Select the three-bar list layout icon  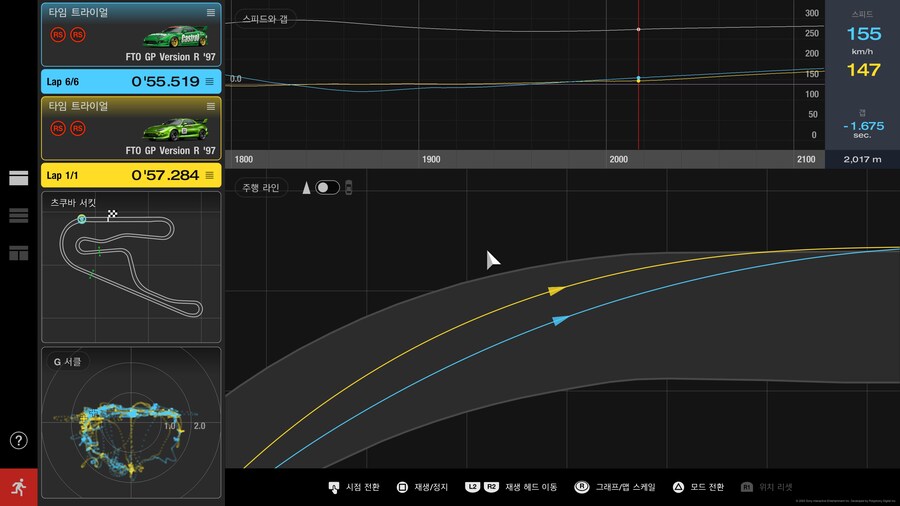pos(19,215)
